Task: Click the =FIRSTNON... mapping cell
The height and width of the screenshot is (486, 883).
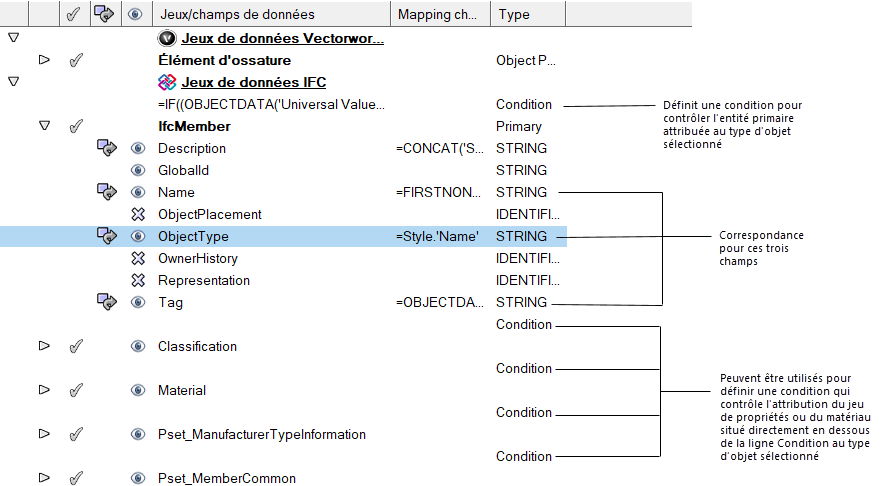Action: click(439, 192)
